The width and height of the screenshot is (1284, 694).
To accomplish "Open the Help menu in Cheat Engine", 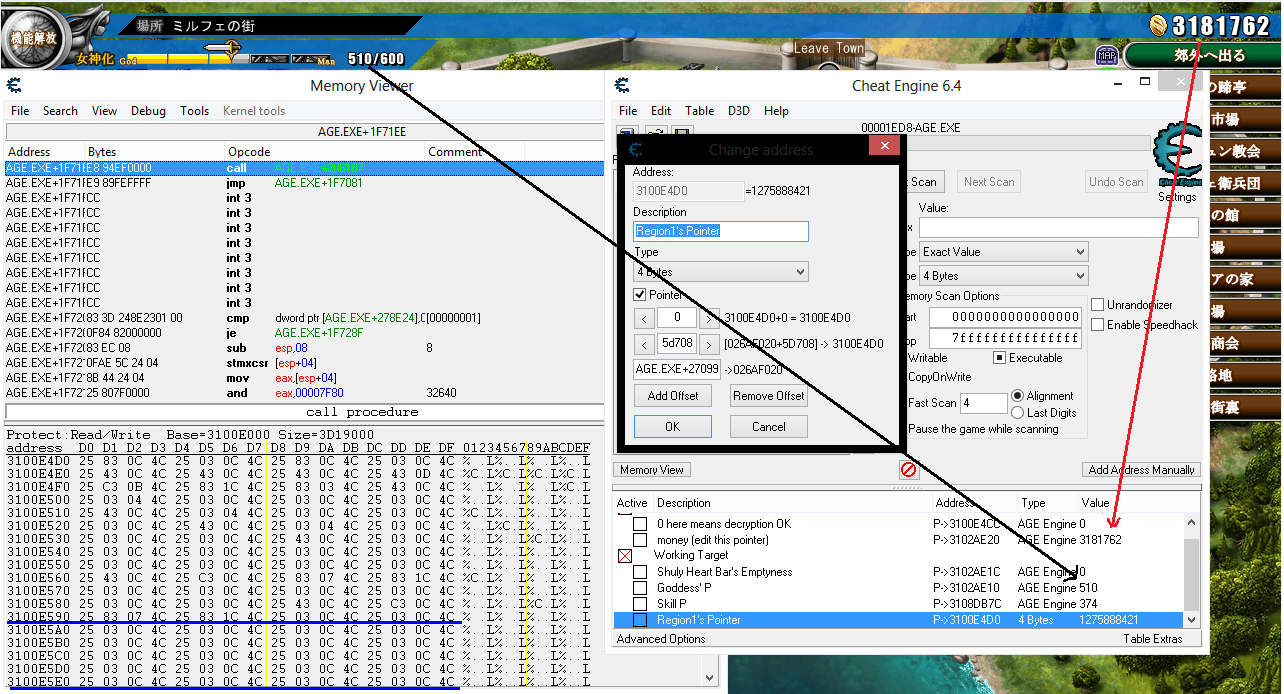I will tap(776, 111).
